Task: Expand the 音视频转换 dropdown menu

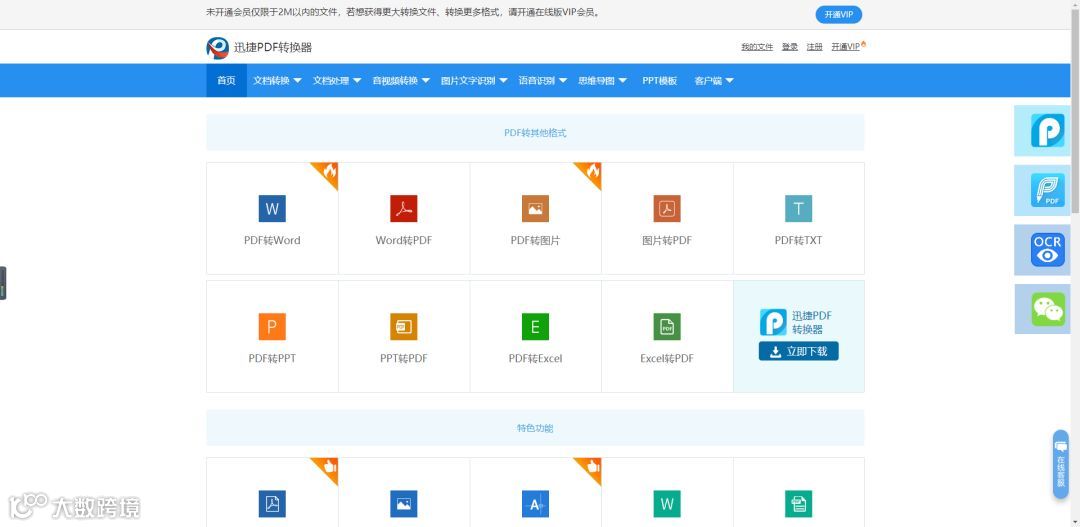Action: (401, 81)
